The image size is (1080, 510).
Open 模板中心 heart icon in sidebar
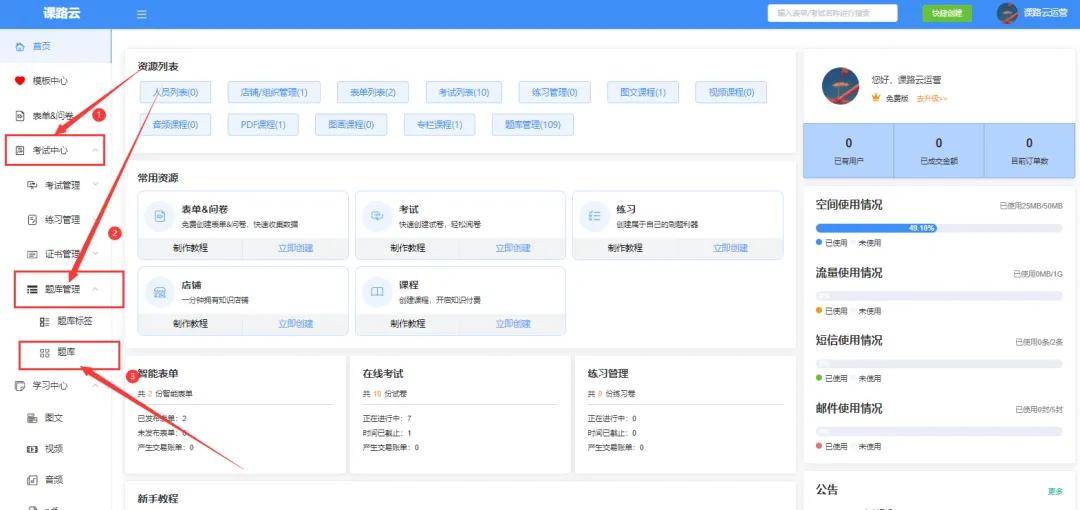coord(20,81)
